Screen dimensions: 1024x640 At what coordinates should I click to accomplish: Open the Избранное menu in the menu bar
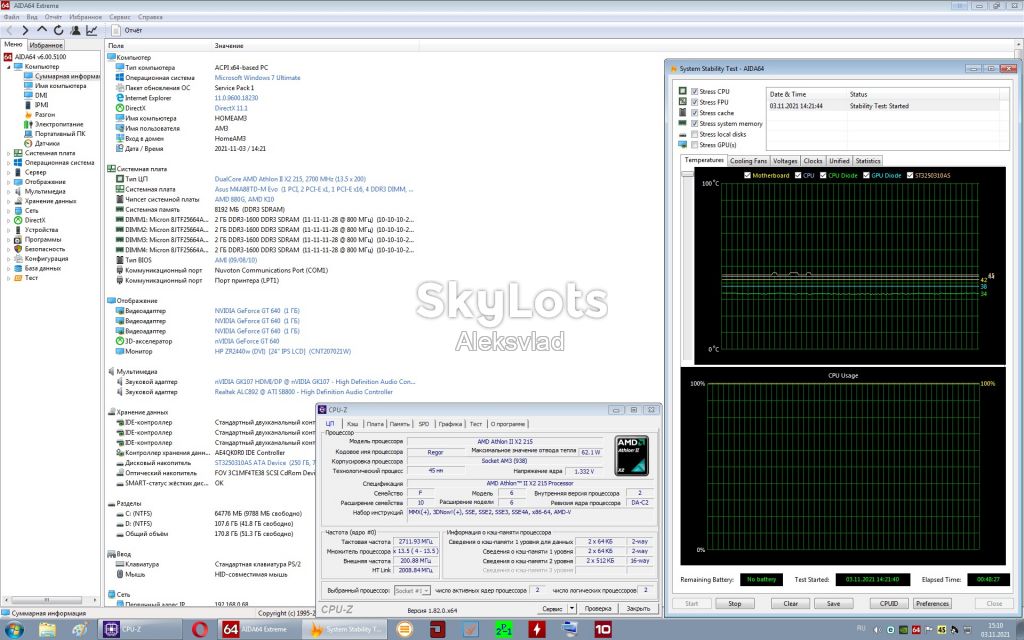click(x=85, y=17)
